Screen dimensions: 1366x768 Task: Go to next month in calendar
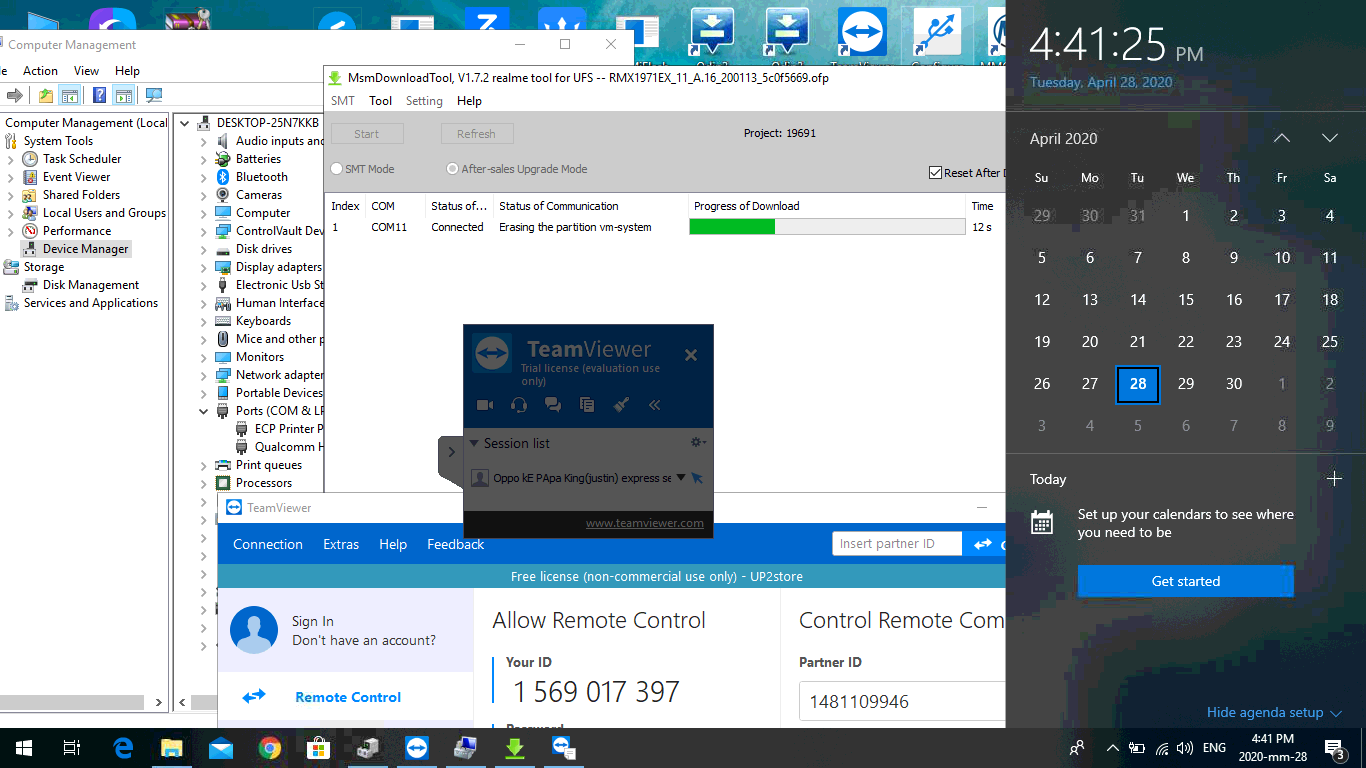(x=1330, y=138)
